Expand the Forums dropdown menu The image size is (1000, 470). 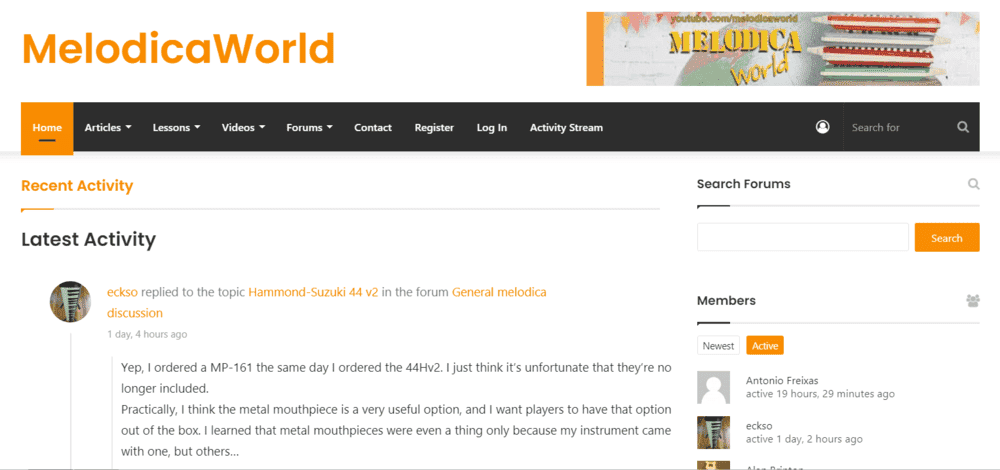[309, 128]
